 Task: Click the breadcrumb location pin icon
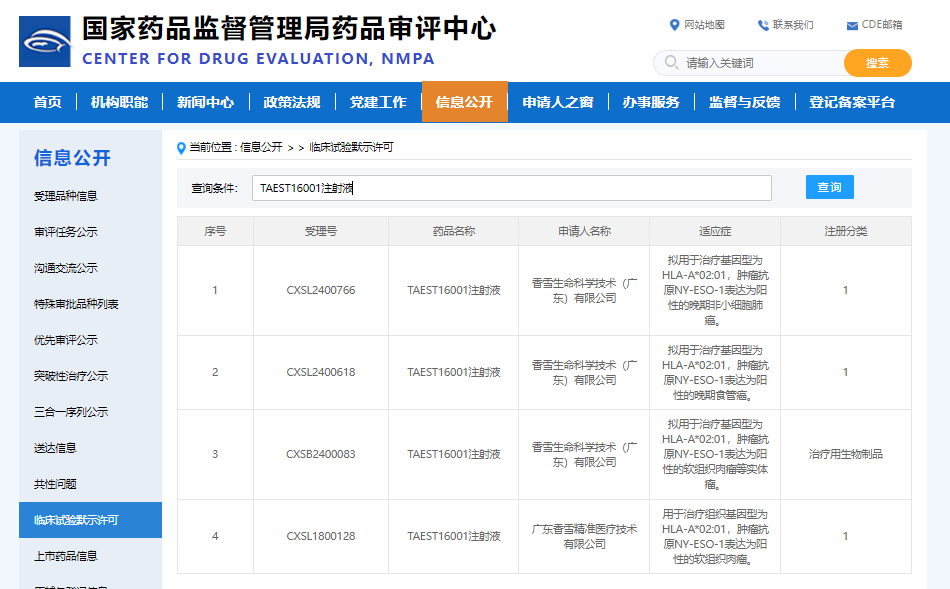[181, 148]
